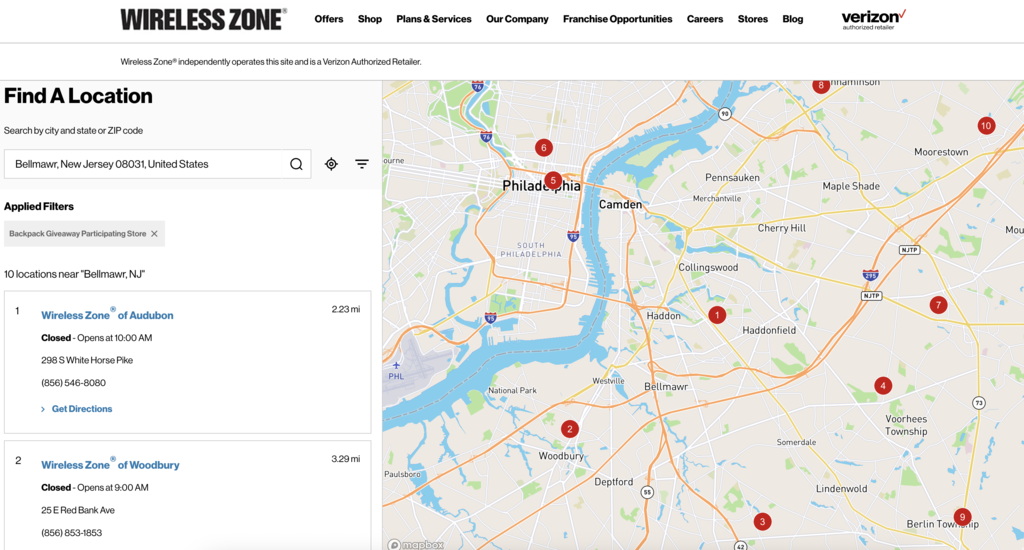This screenshot has width=1024, height=550.
Task: Open Our Company menu
Action: point(517,19)
